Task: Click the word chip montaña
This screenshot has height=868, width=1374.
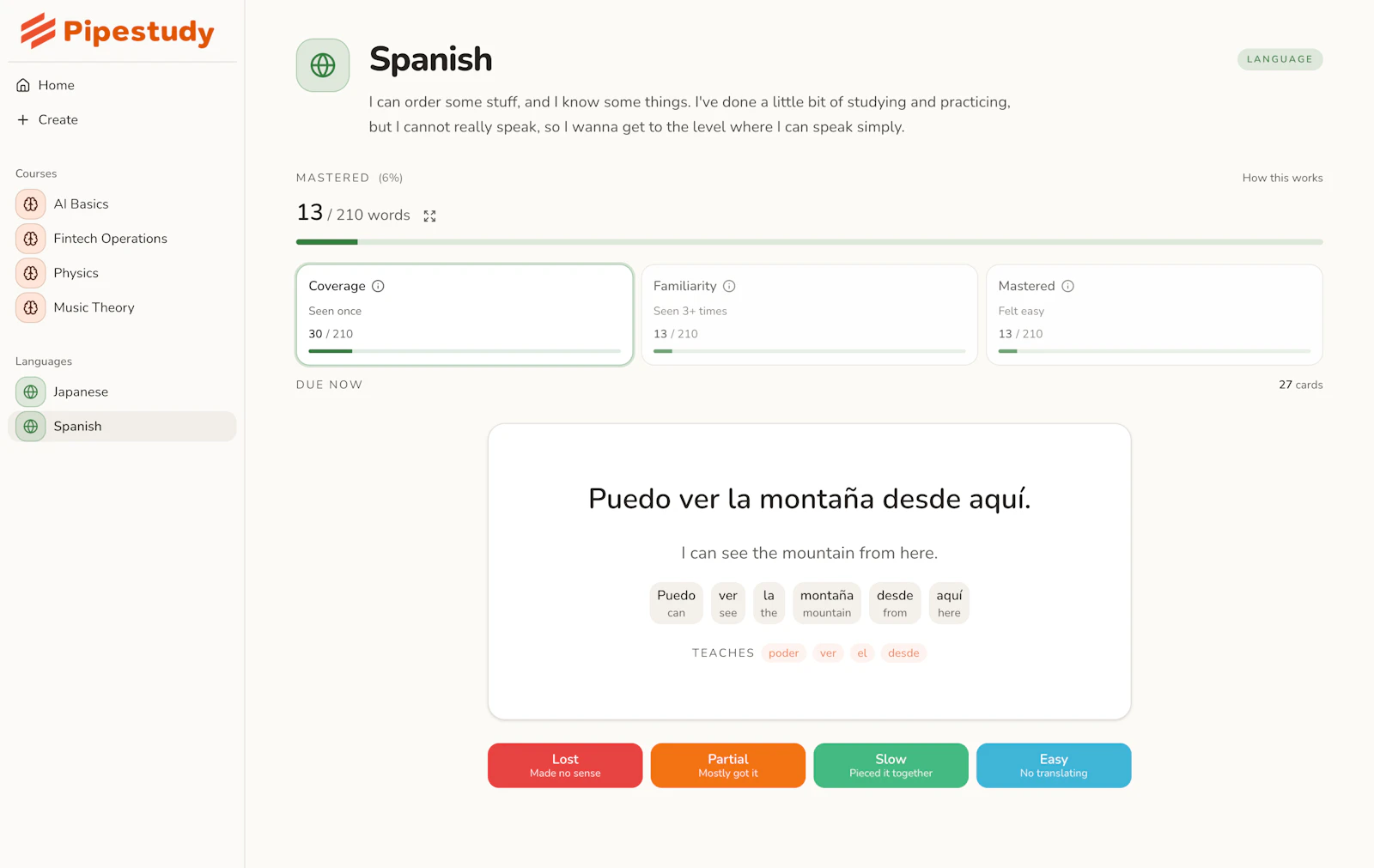Action: (x=827, y=603)
